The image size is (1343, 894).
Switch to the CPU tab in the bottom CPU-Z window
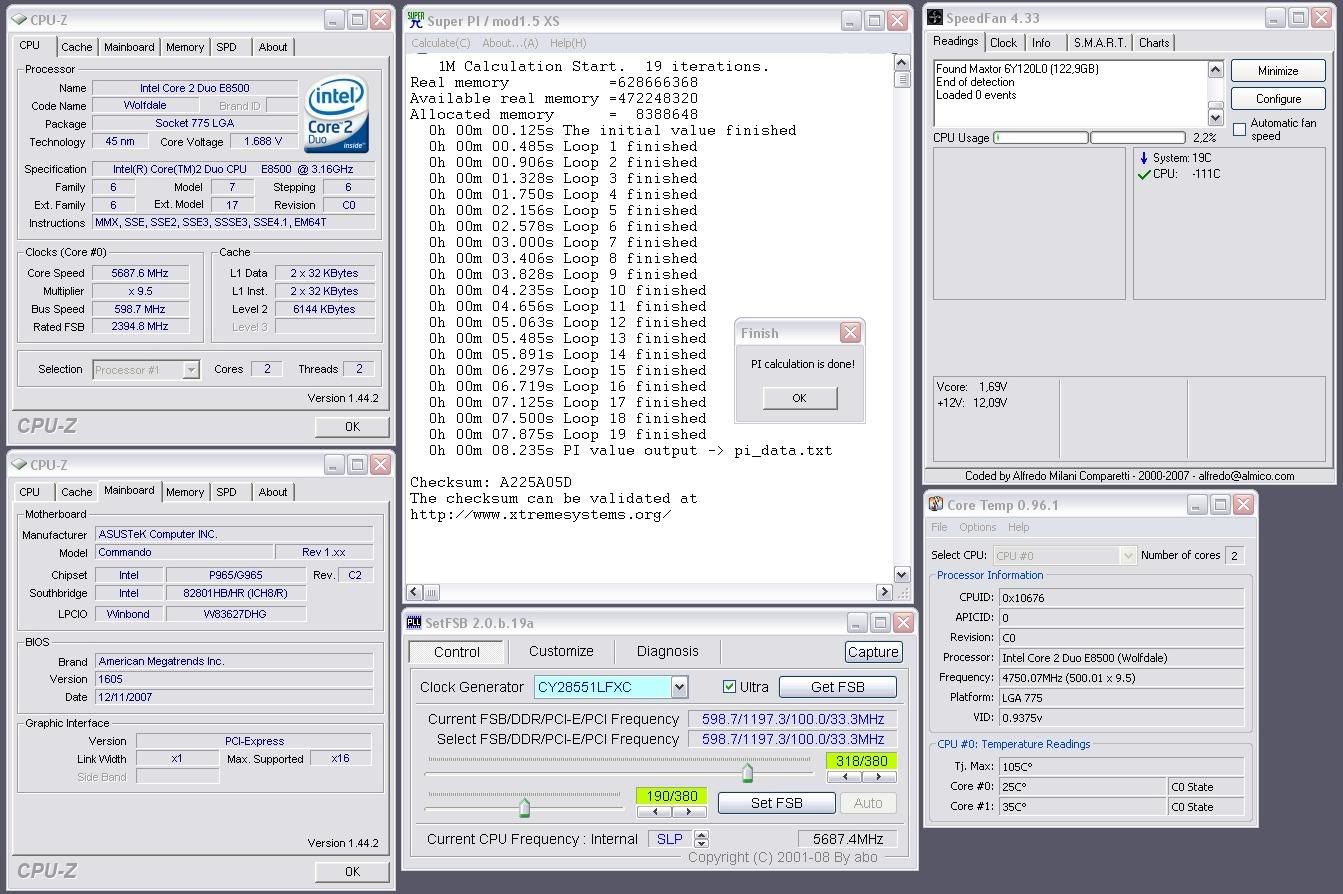[x=30, y=492]
